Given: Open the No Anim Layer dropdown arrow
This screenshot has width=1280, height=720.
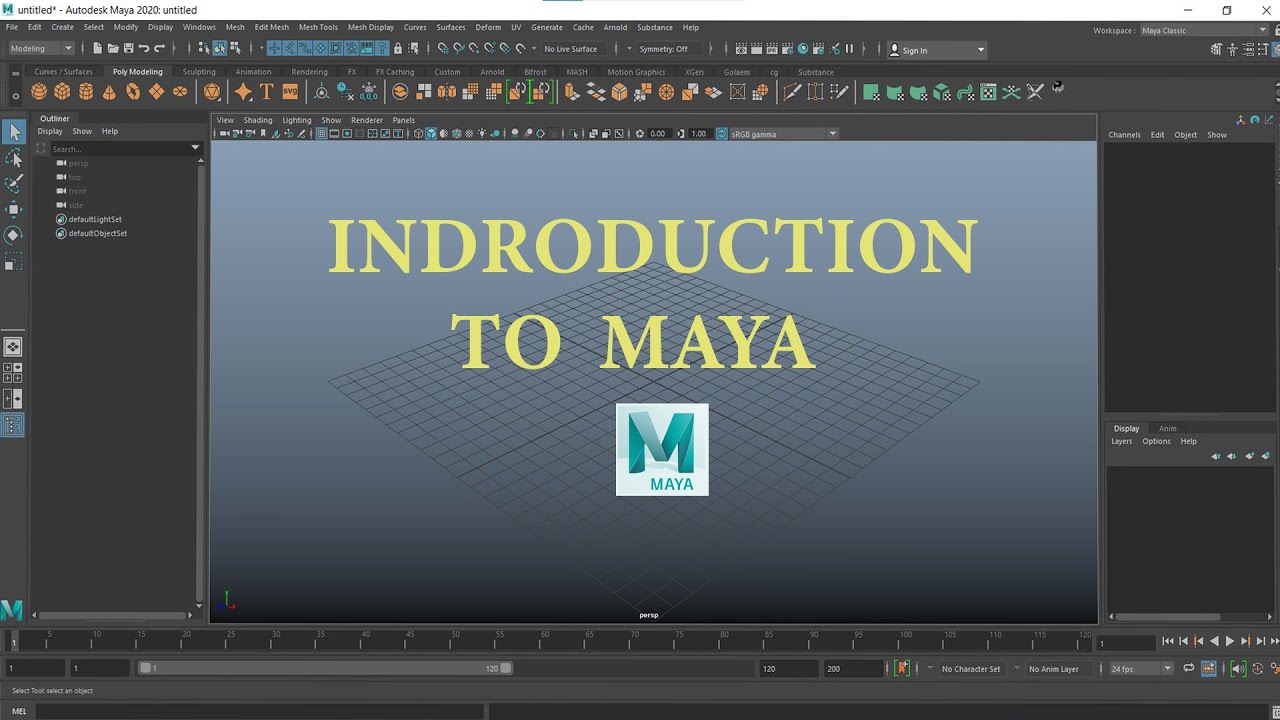Looking at the screenshot, I should [x=1018, y=668].
